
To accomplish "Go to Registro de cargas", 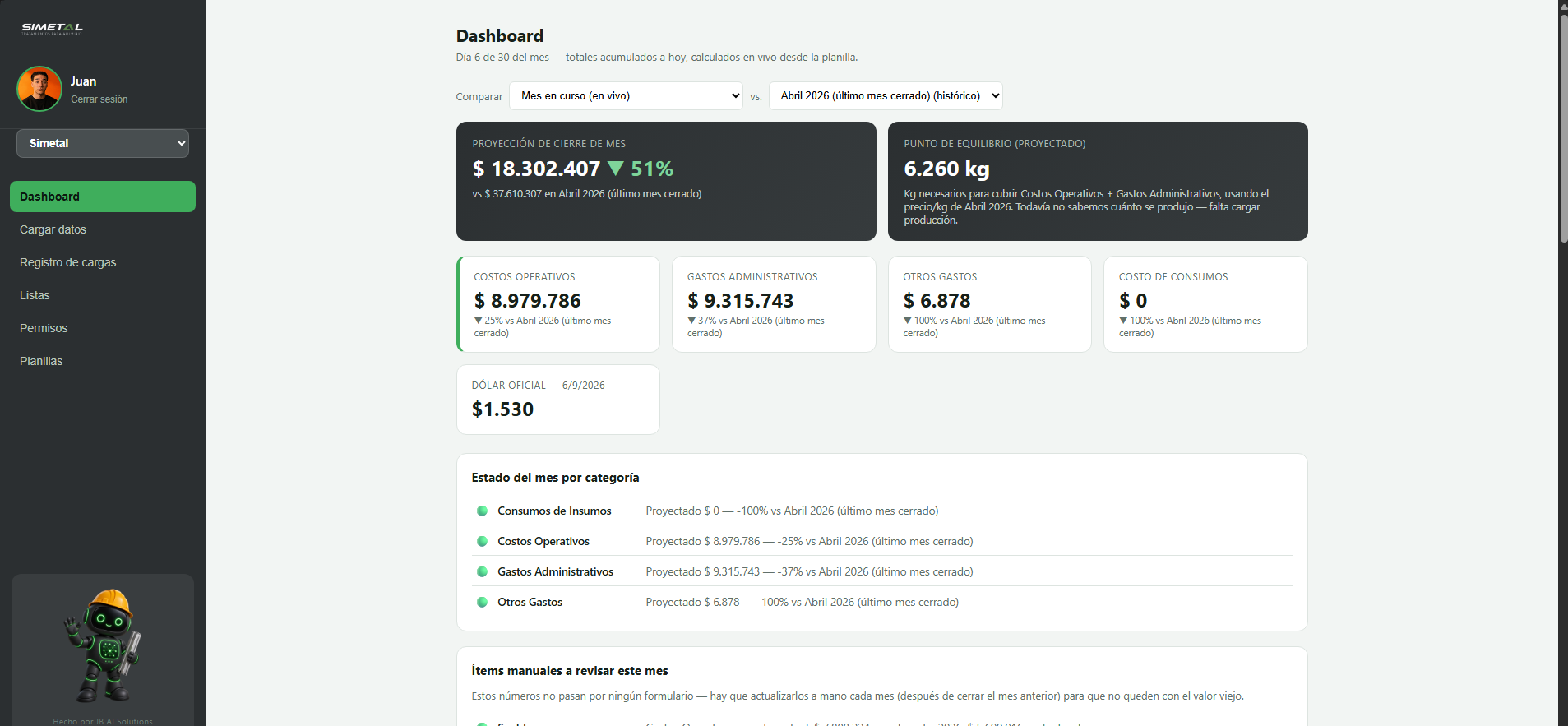I will pos(103,262).
